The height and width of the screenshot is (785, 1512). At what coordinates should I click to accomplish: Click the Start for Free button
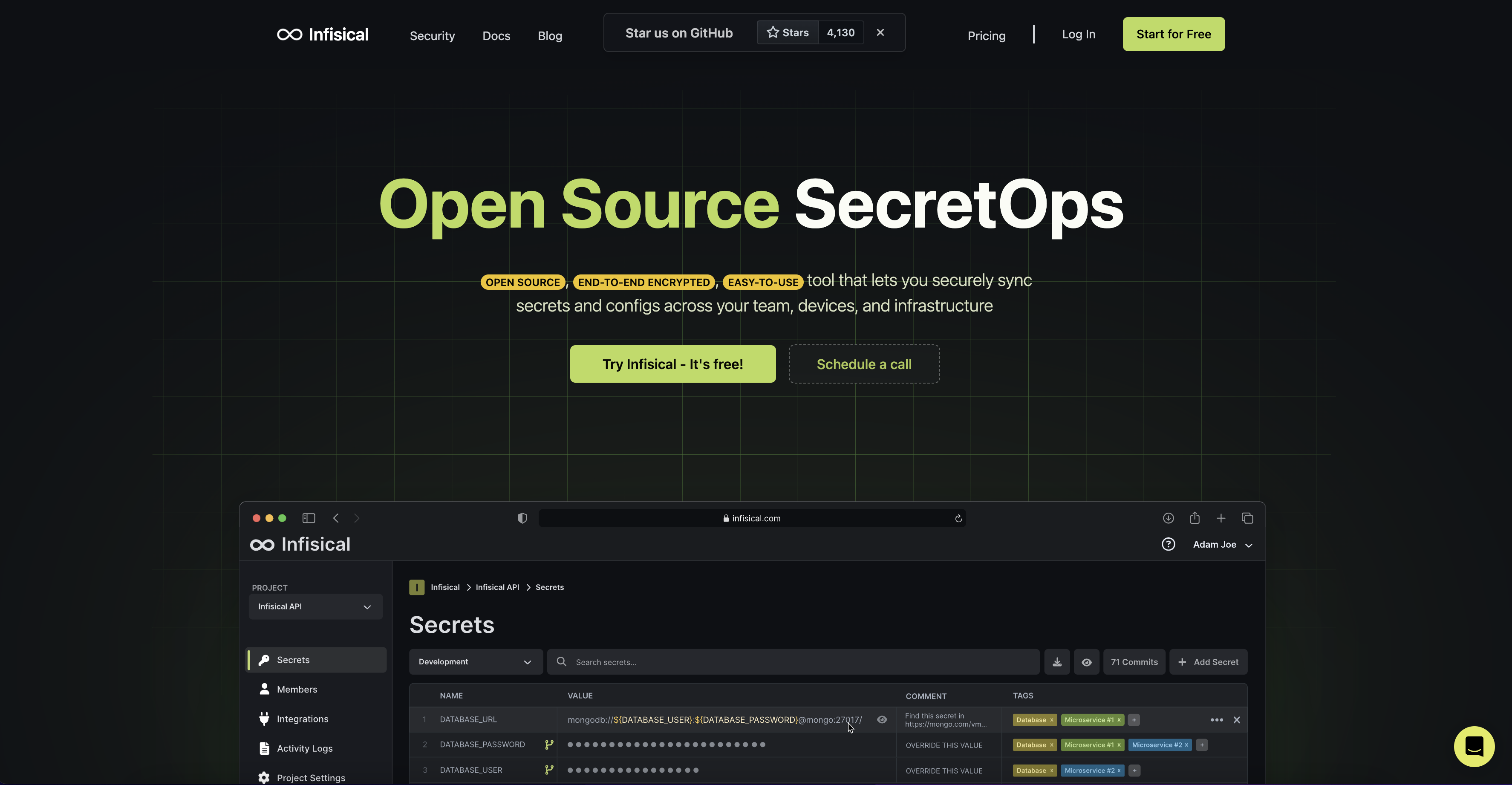click(1173, 34)
